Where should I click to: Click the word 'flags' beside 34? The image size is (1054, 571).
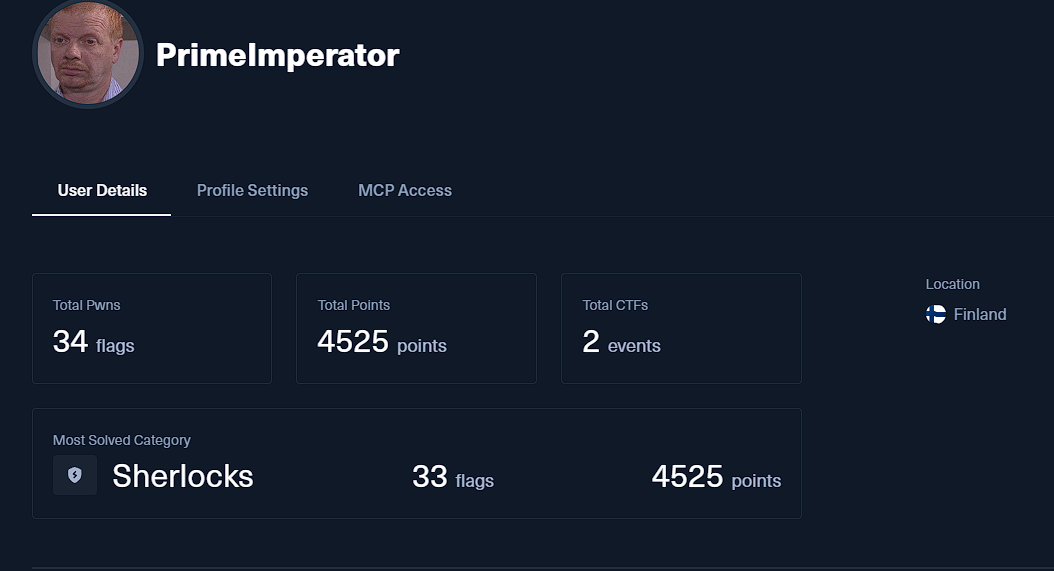coord(115,346)
